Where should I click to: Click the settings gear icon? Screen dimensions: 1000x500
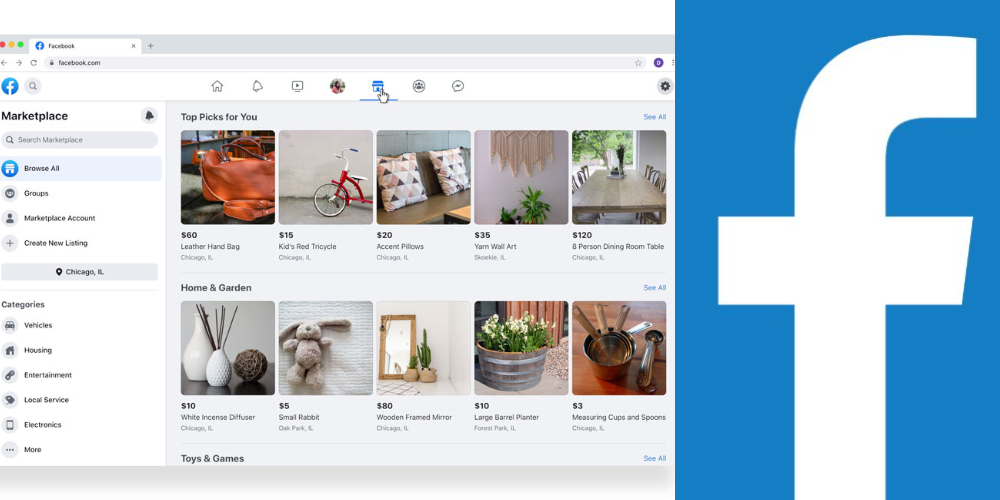click(x=665, y=86)
